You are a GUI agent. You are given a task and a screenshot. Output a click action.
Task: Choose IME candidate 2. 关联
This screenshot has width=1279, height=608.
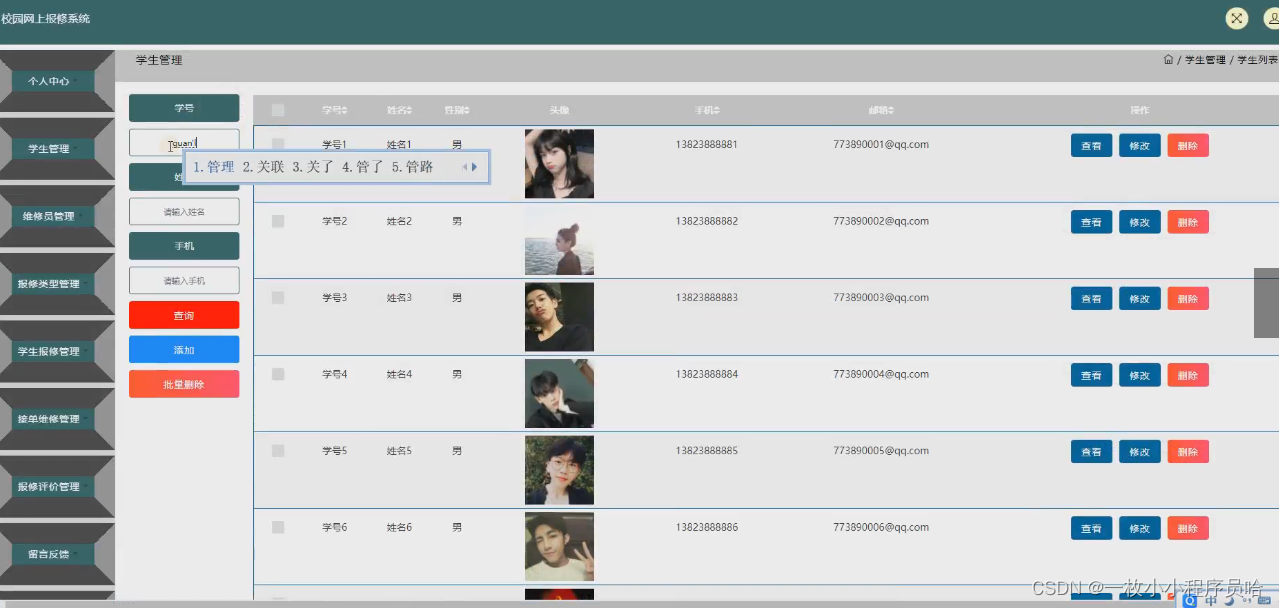click(264, 167)
